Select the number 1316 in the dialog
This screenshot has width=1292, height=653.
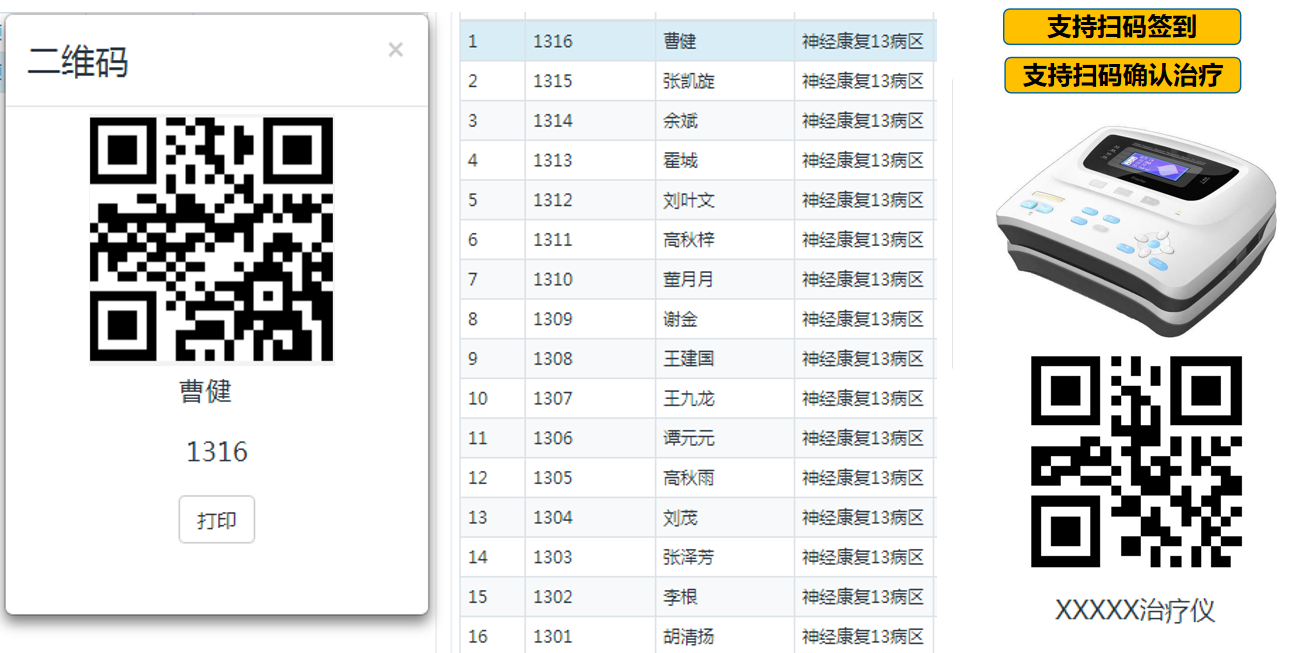217,452
